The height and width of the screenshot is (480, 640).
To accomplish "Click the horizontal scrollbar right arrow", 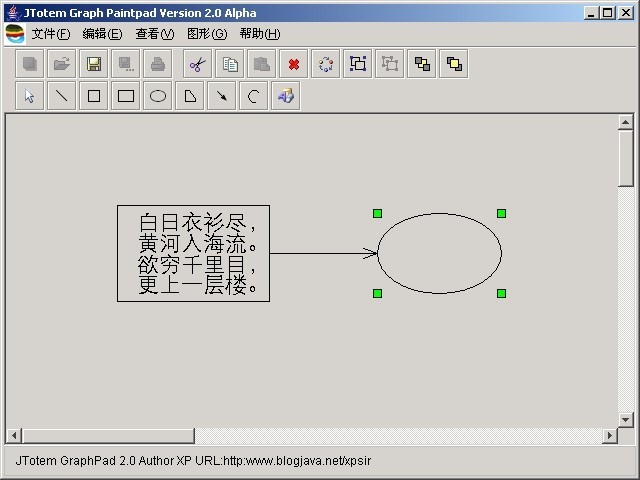I will (610, 436).
